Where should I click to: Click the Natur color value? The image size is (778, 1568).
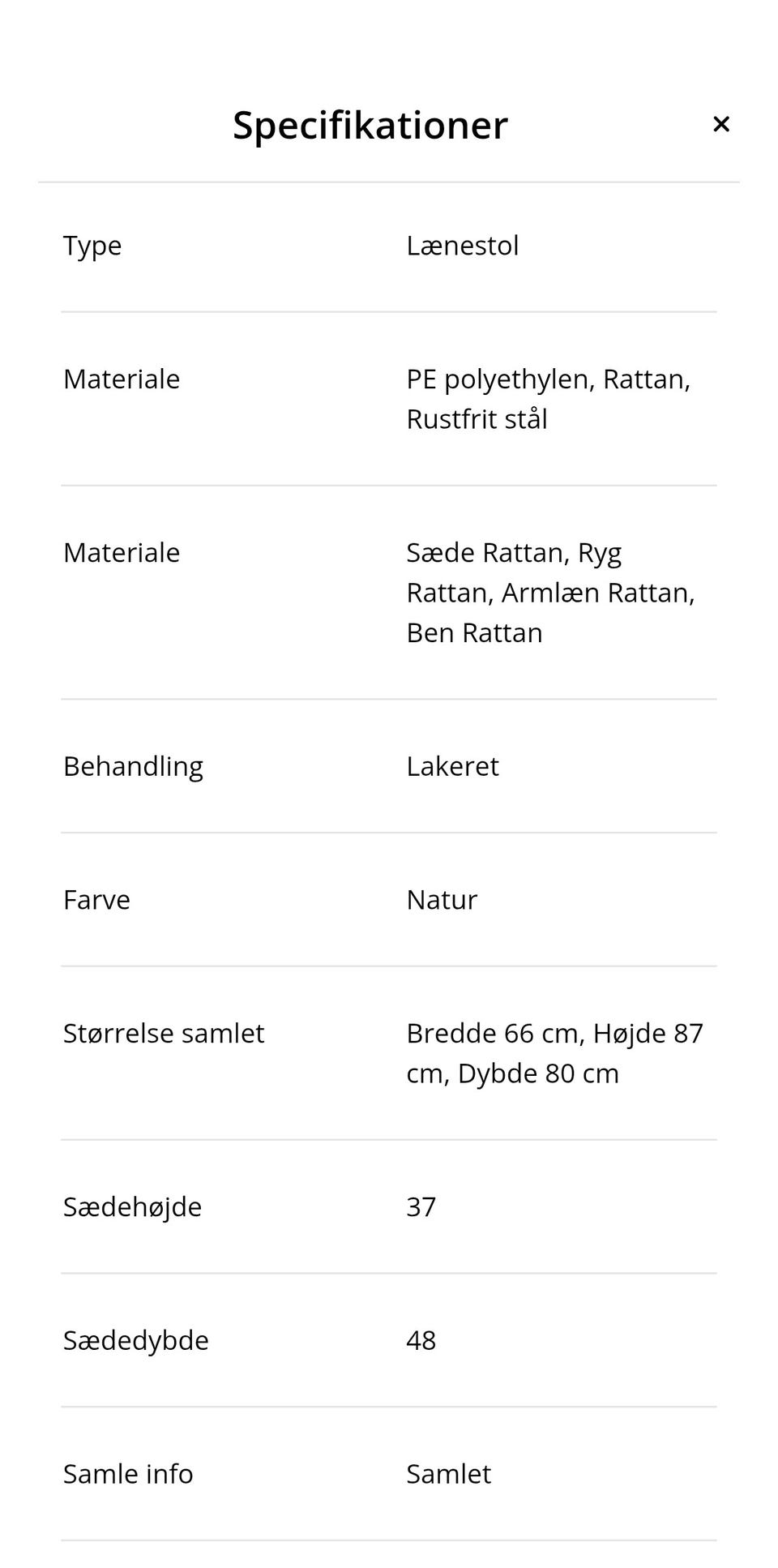click(x=441, y=899)
